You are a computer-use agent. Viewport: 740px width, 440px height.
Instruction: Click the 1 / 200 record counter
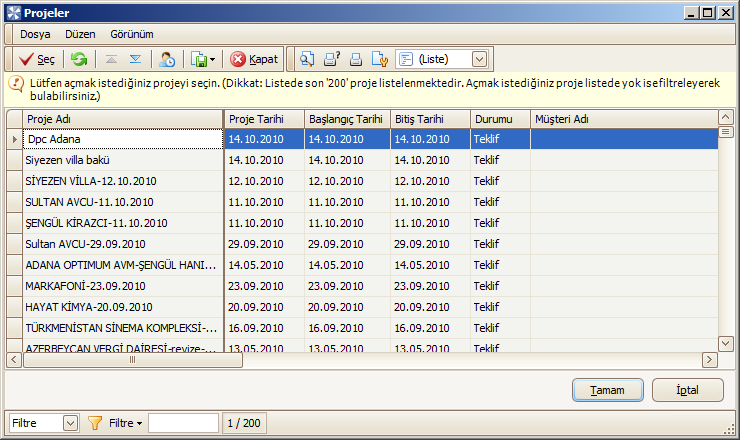[244, 423]
